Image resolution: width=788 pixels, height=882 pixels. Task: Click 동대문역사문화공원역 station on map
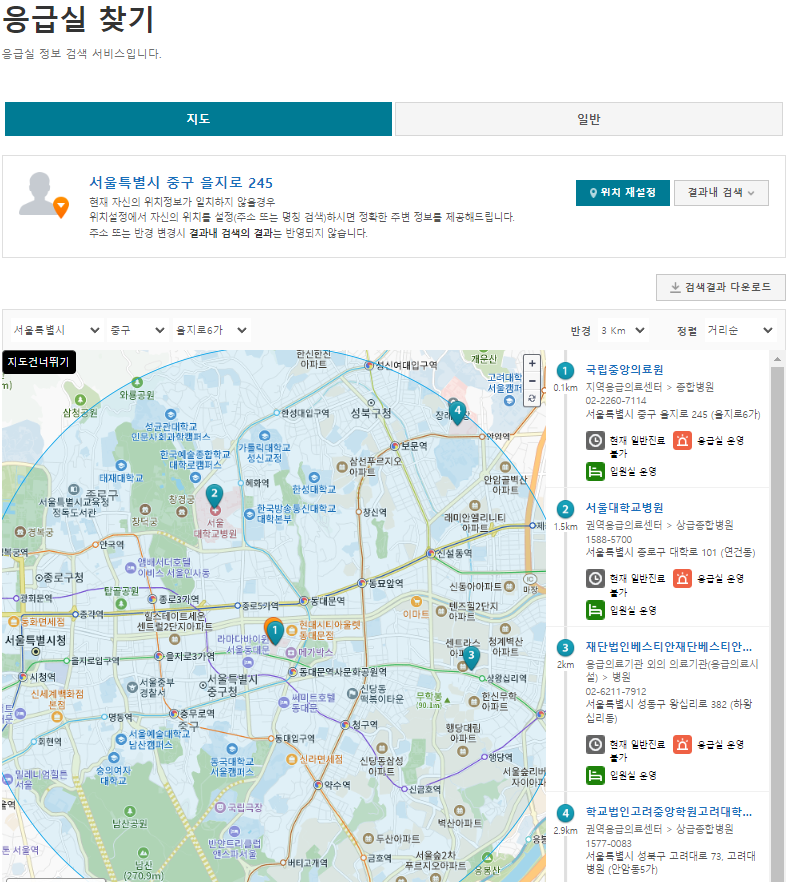click(342, 672)
